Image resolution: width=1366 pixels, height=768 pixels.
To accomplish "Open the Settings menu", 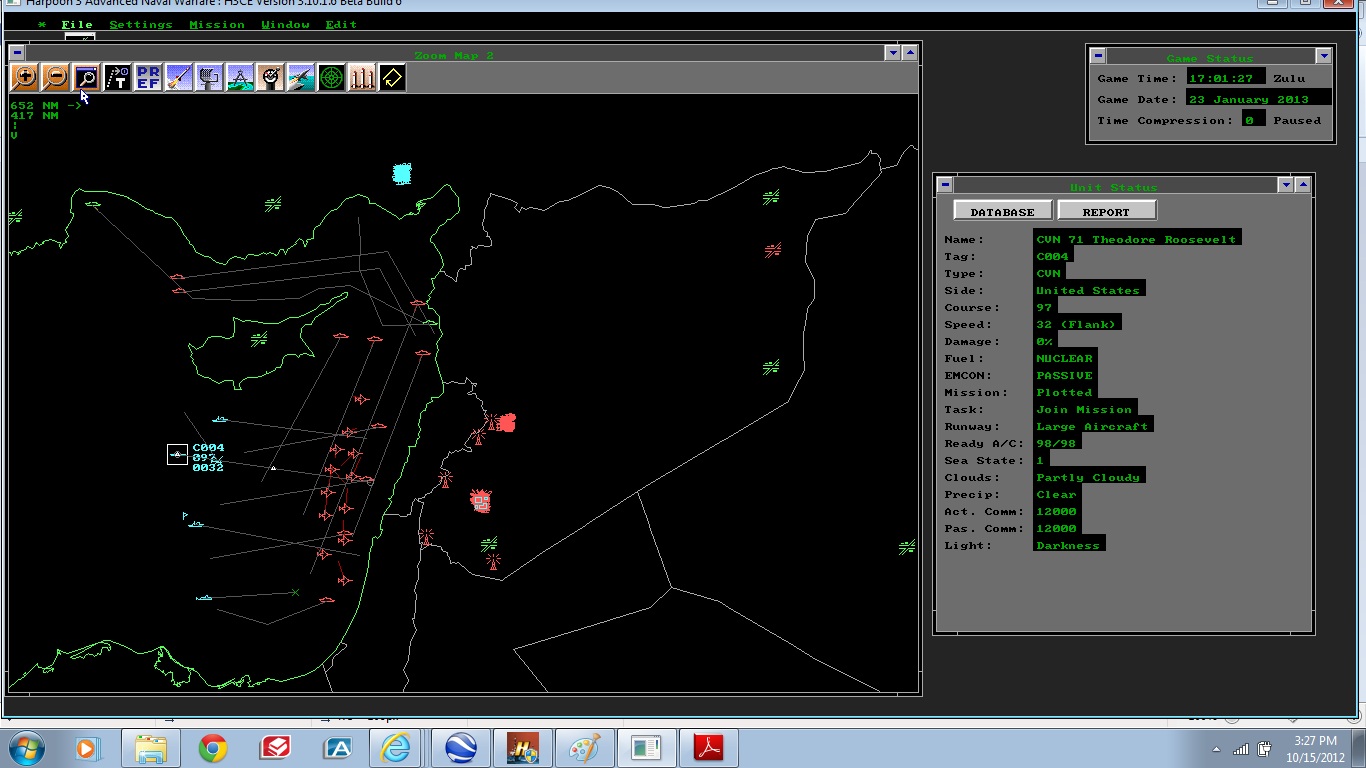I will pos(141,25).
